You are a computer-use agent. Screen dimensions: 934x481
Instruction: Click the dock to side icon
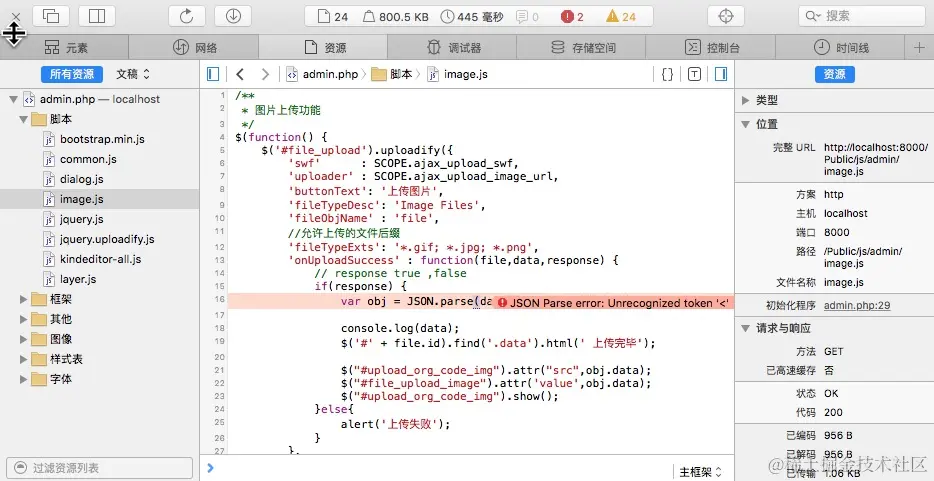pos(96,16)
